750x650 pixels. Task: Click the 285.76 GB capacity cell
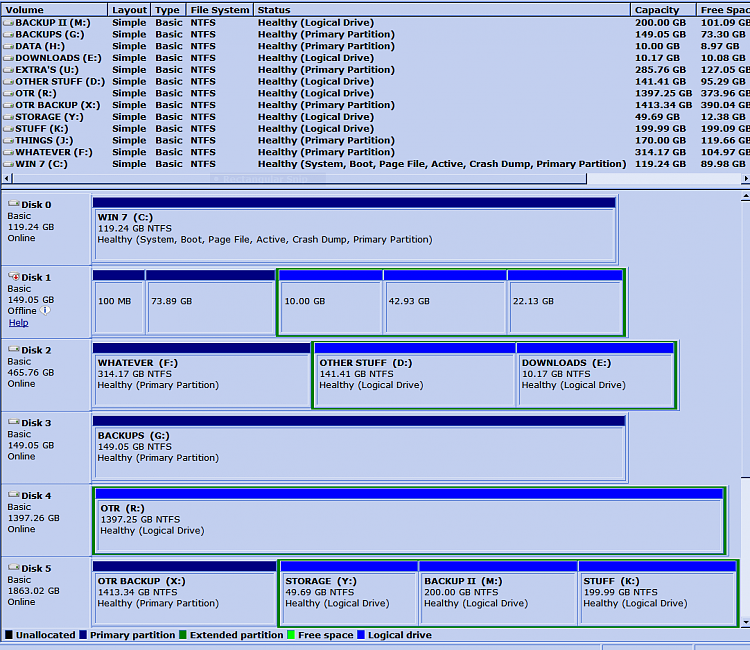point(661,70)
